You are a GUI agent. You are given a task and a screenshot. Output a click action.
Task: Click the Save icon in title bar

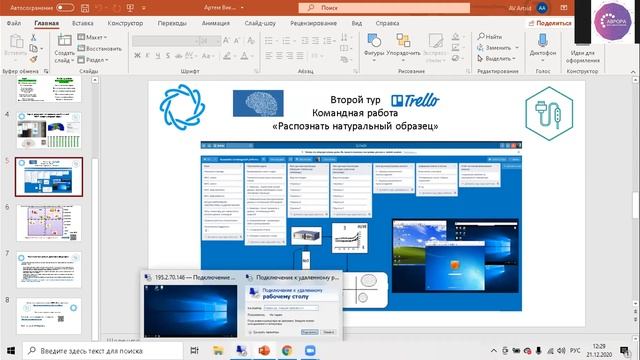(x=85, y=8)
